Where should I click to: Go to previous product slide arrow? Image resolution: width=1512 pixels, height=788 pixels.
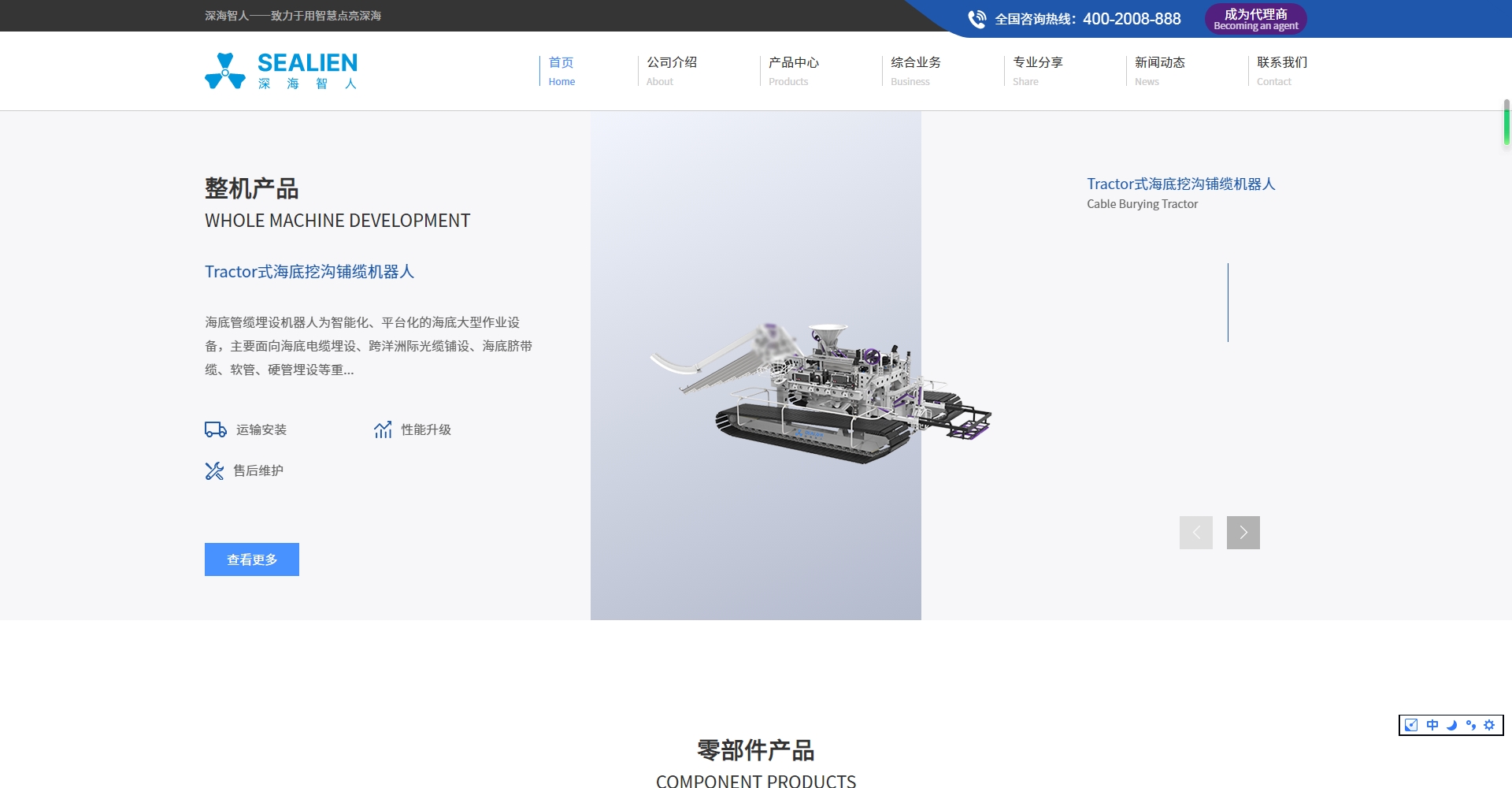(1195, 533)
